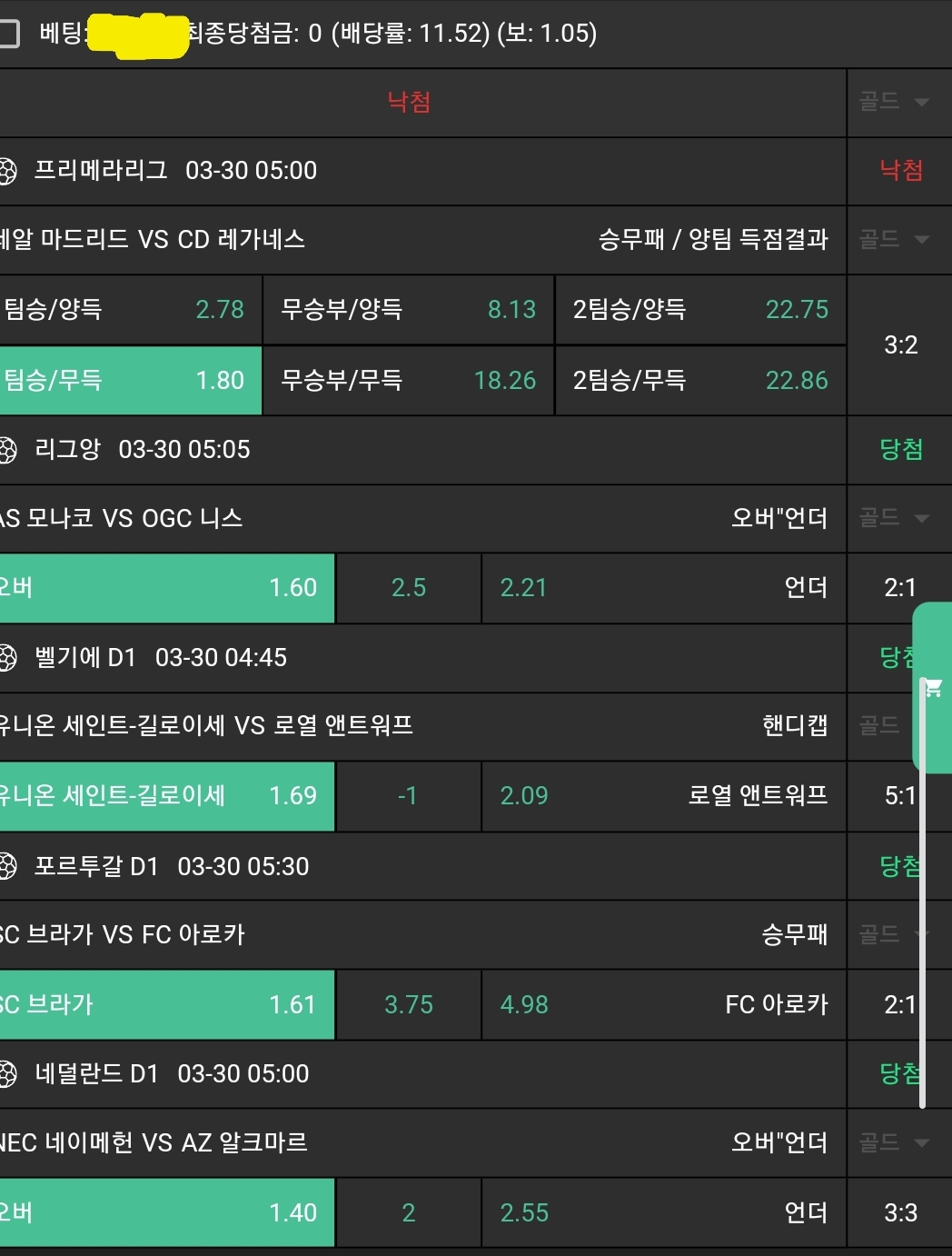Screen dimensions: 952x1256
Task: Select the 무승부/양득 8.13 odds cell
Action: [408, 310]
